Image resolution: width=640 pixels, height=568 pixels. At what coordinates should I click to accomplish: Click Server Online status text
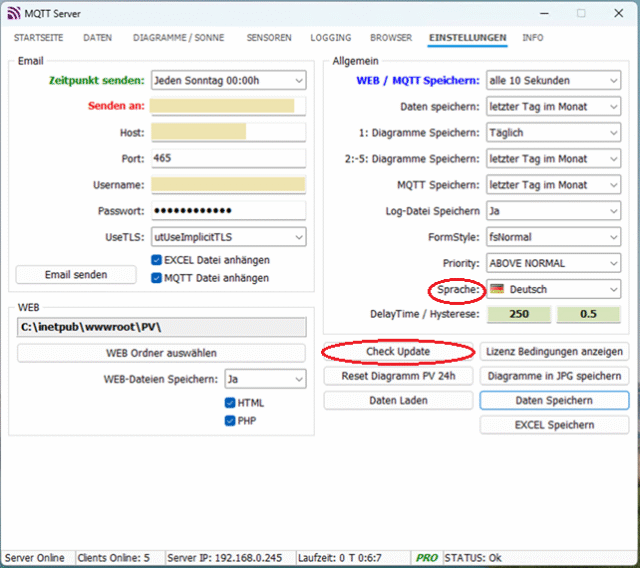(x=35, y=558)
